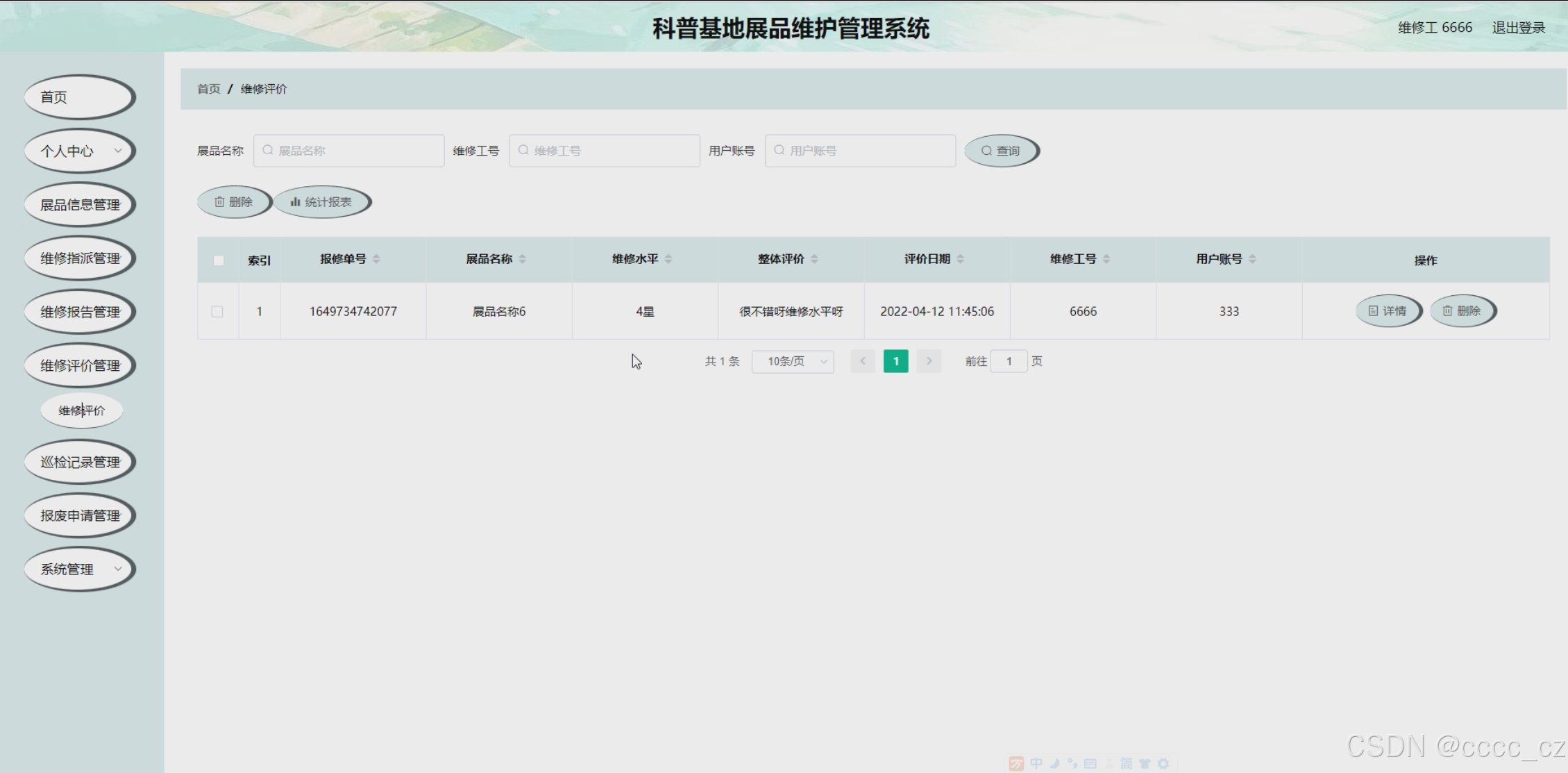The image size is (1568, 773).
Task: Open the 10条/页 page size dropdown
Action: [x=793, y=361]
